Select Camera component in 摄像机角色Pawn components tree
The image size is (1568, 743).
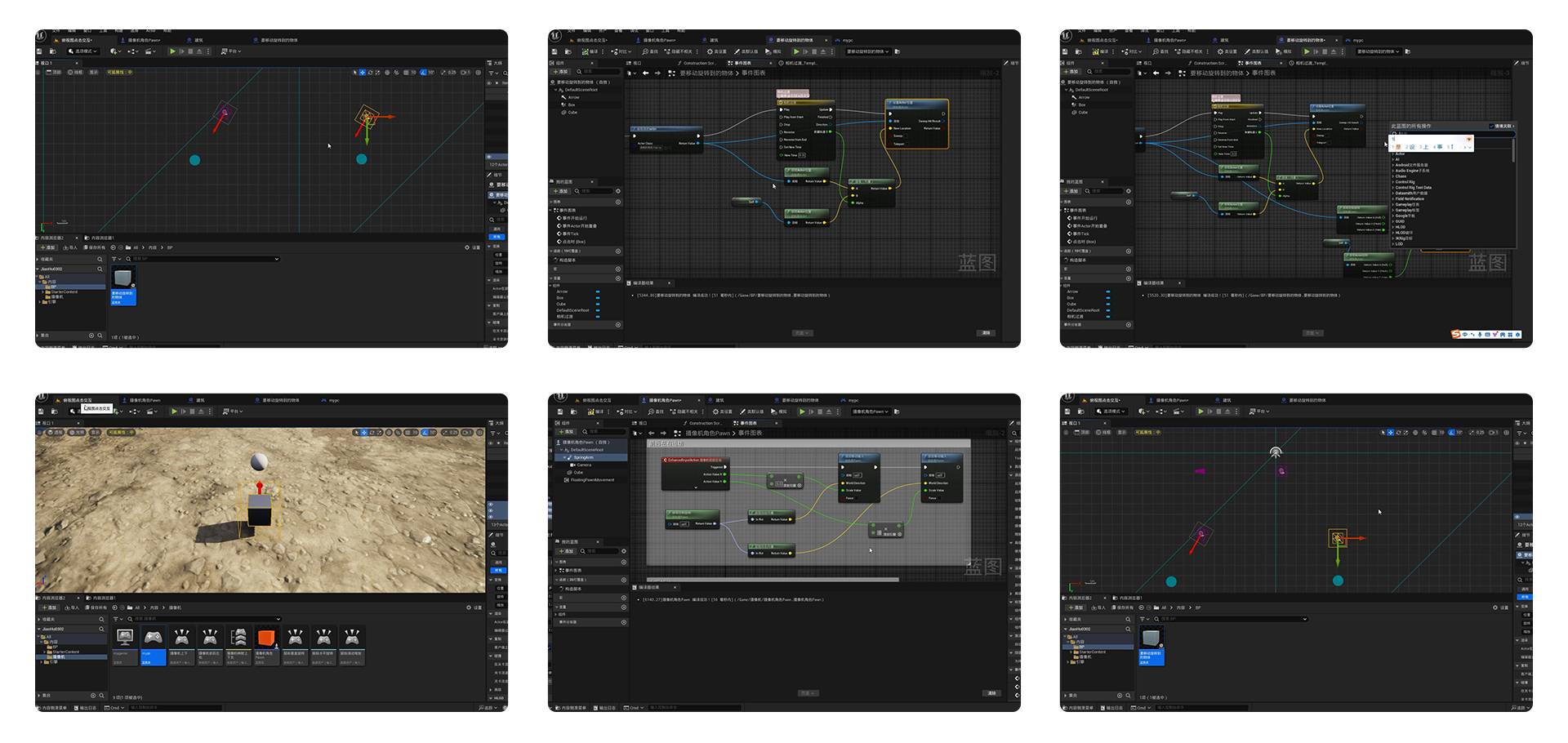click(581, 465)
